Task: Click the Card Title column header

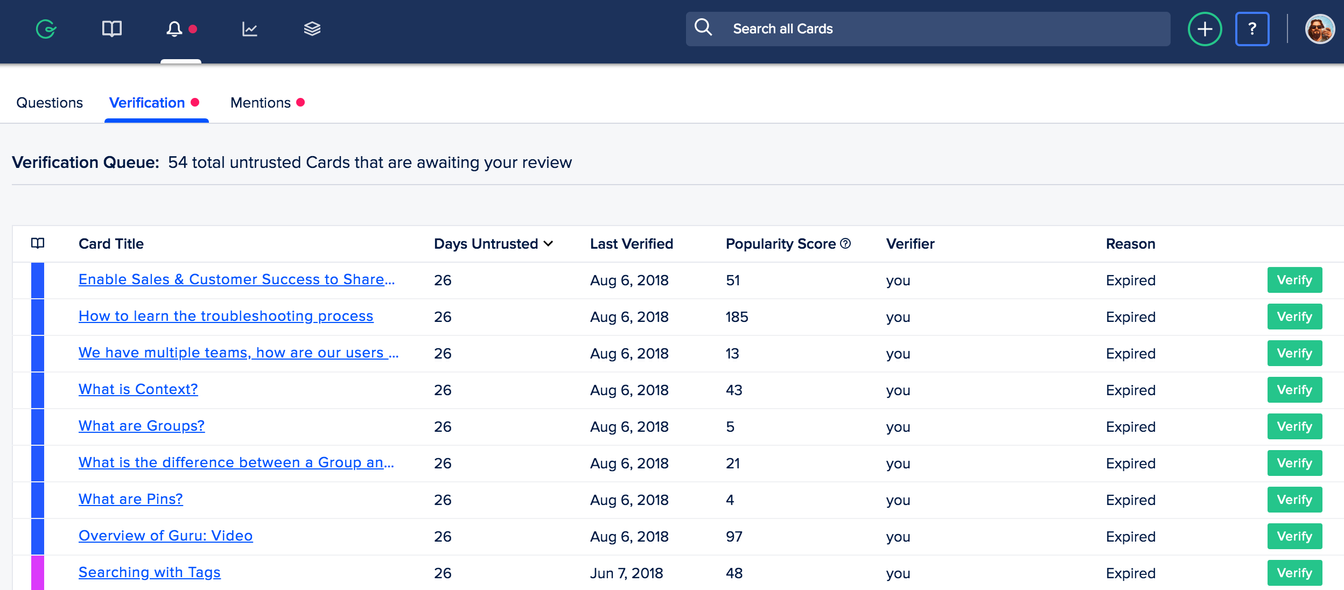Action: pos(111,244)
